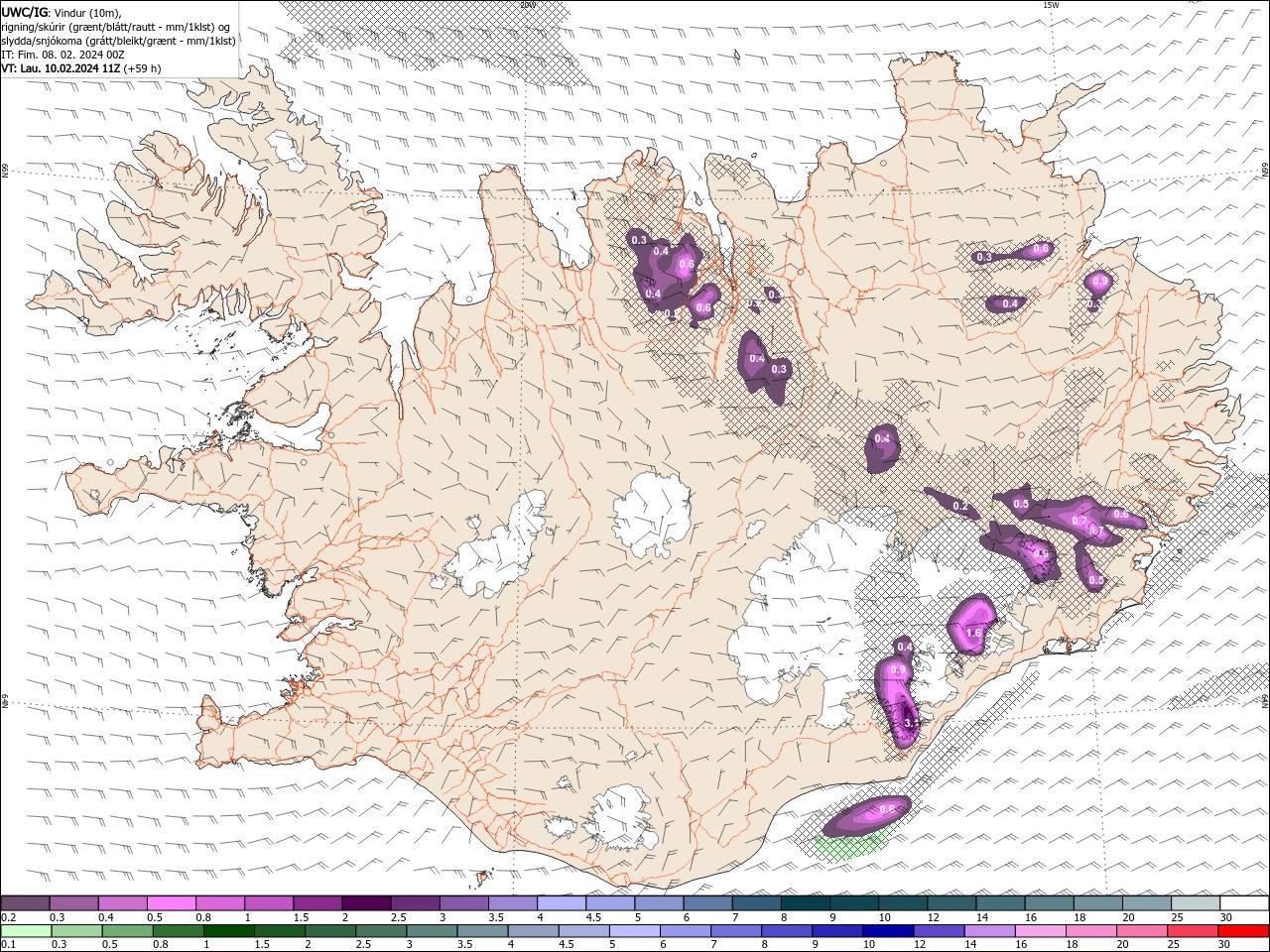Click the '0.8' value on the offshore purple blob
The height and width of the screenshot is (952, 1270).
(x=887, y=810)
